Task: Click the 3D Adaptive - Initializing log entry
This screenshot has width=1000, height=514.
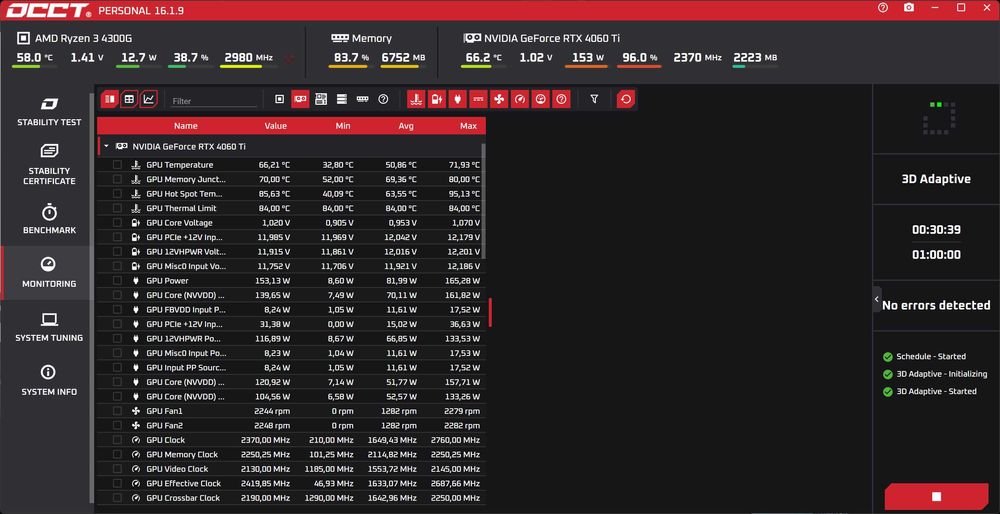Action: 941,374
